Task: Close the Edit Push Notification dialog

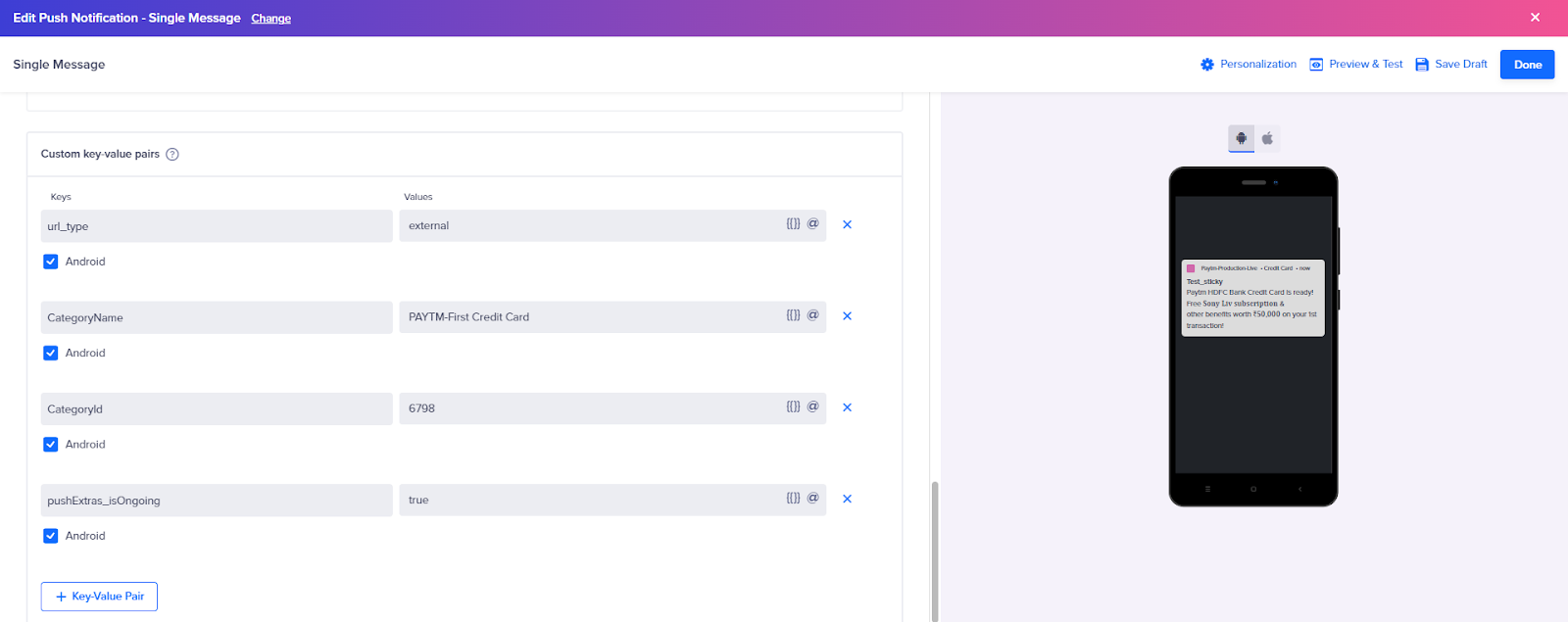Action: [x=1535, y=18]
